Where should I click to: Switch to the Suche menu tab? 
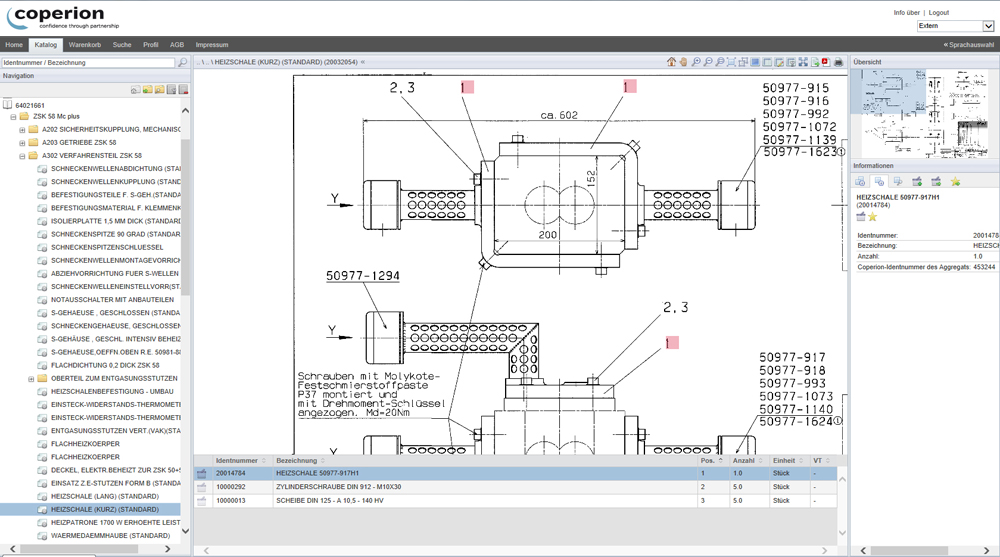pos(121,45)
